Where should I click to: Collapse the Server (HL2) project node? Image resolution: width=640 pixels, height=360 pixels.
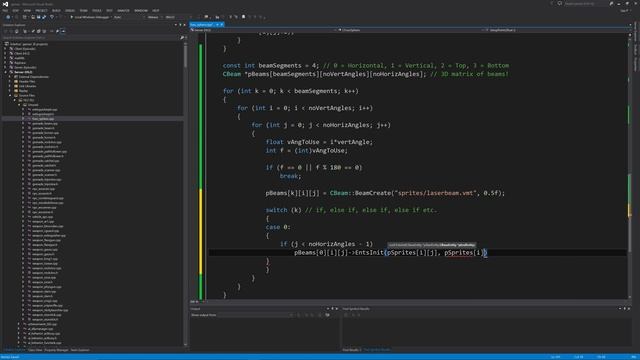(x=5, y=72)
